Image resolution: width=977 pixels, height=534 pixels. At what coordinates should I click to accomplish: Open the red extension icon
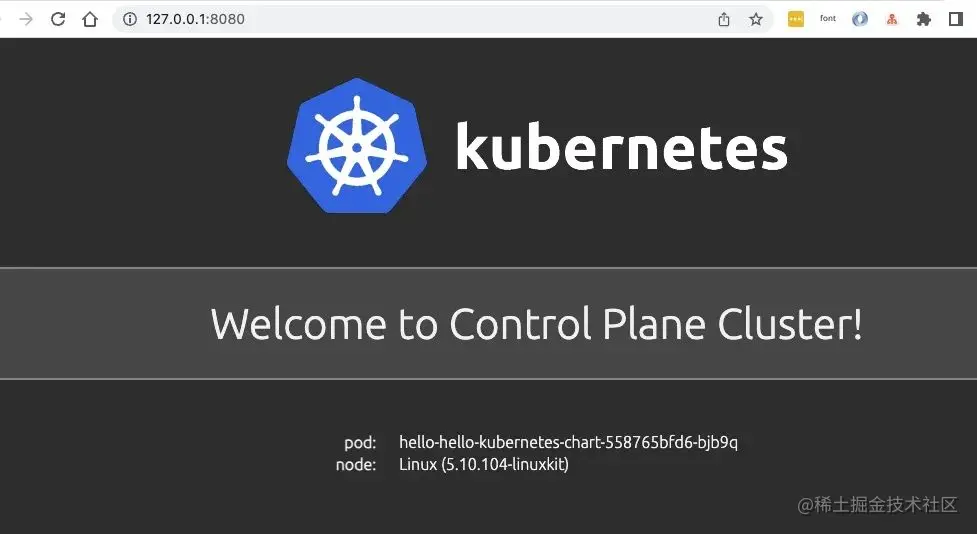(x=892, y=19)
